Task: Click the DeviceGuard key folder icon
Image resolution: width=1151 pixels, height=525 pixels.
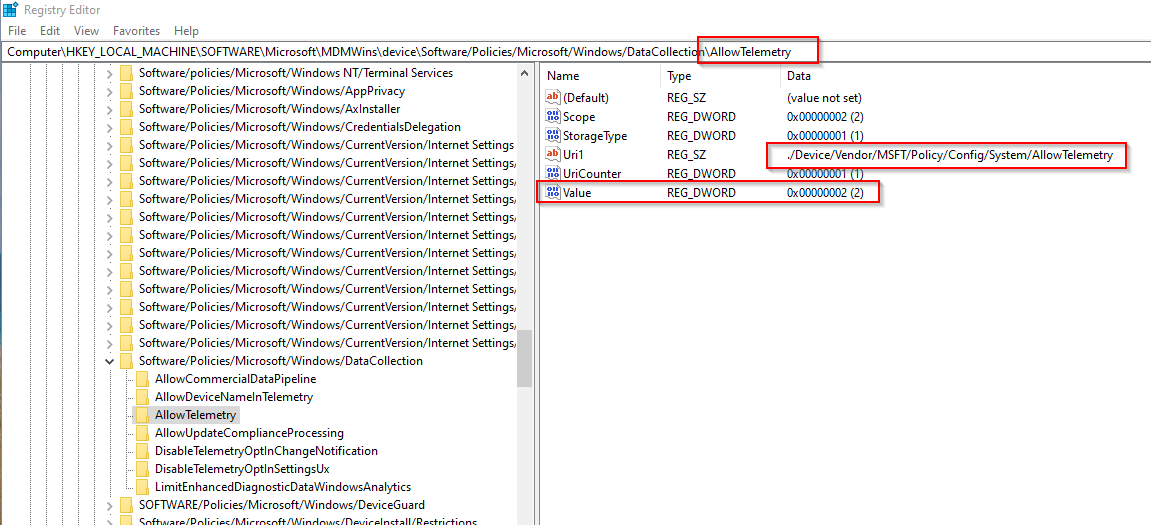Action: (126, 505)
